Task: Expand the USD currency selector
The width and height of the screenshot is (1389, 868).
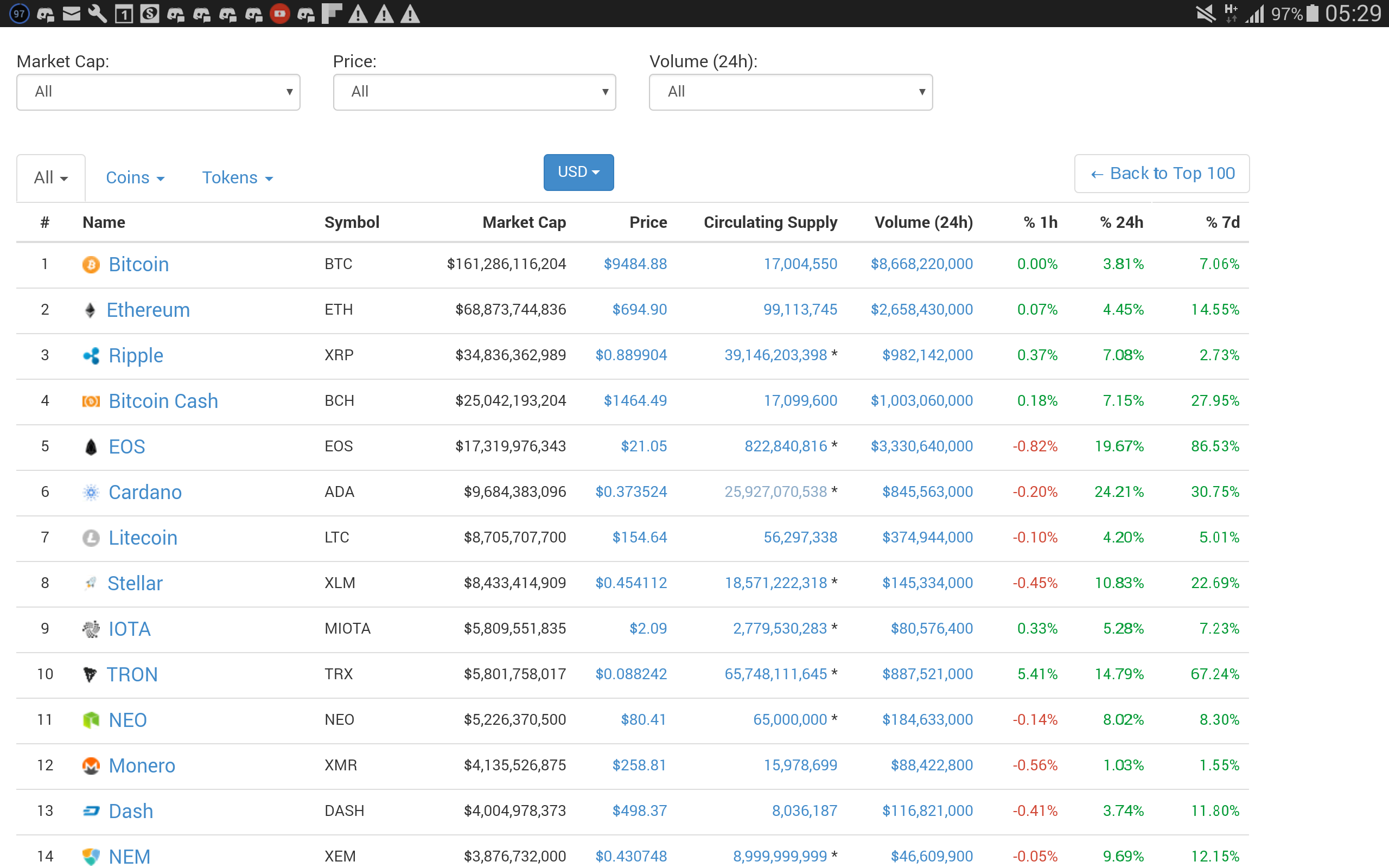Action: click(x=578, y=172)
